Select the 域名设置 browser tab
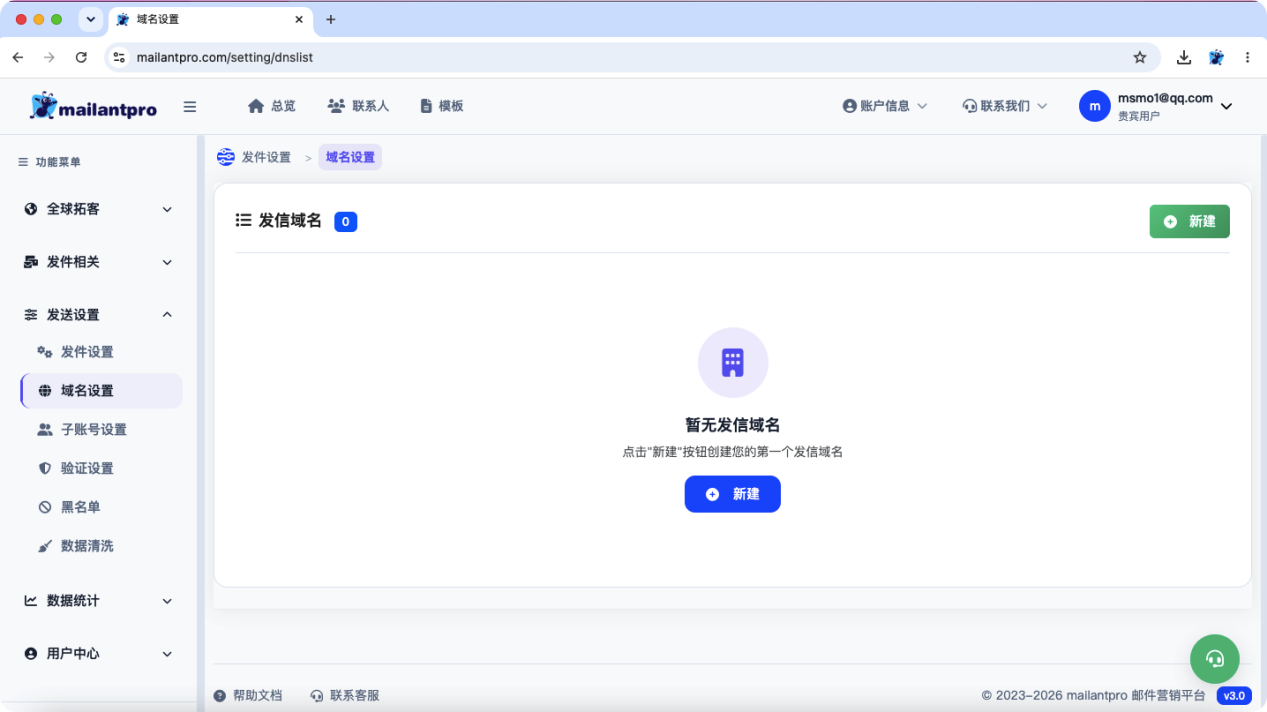 pos(210,19)
